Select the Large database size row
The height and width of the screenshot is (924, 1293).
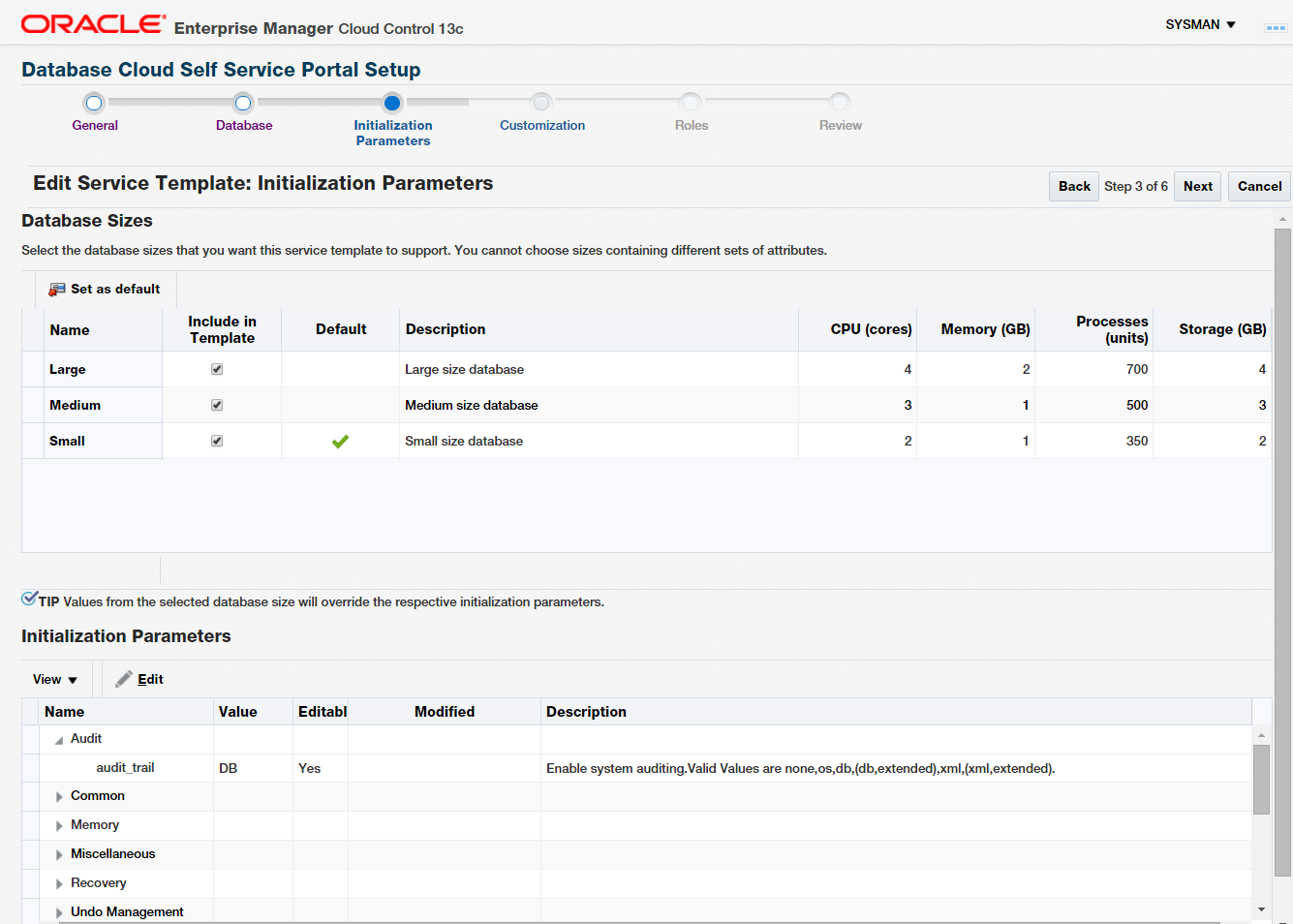coord(646,369)
